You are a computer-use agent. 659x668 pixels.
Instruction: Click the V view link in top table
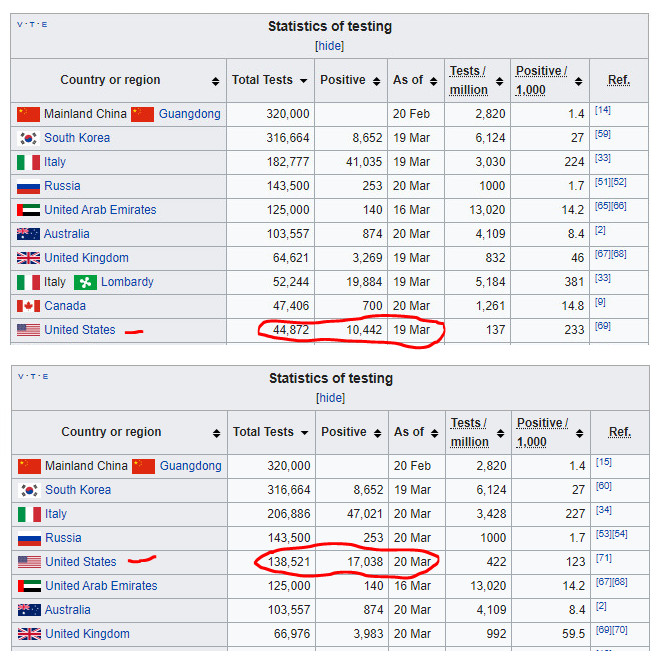point(20,25)
